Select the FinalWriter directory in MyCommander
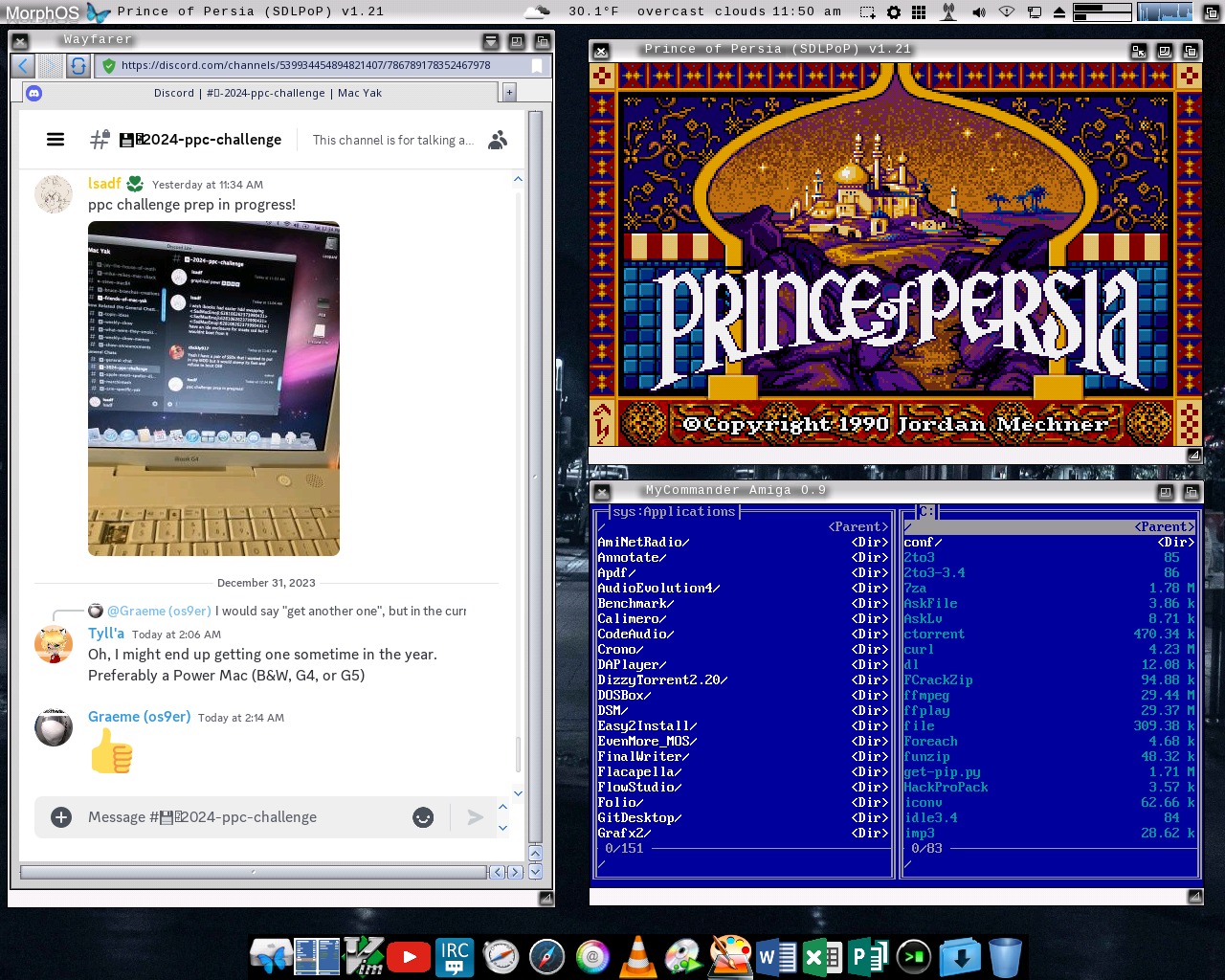 click(x=744, y=756)
